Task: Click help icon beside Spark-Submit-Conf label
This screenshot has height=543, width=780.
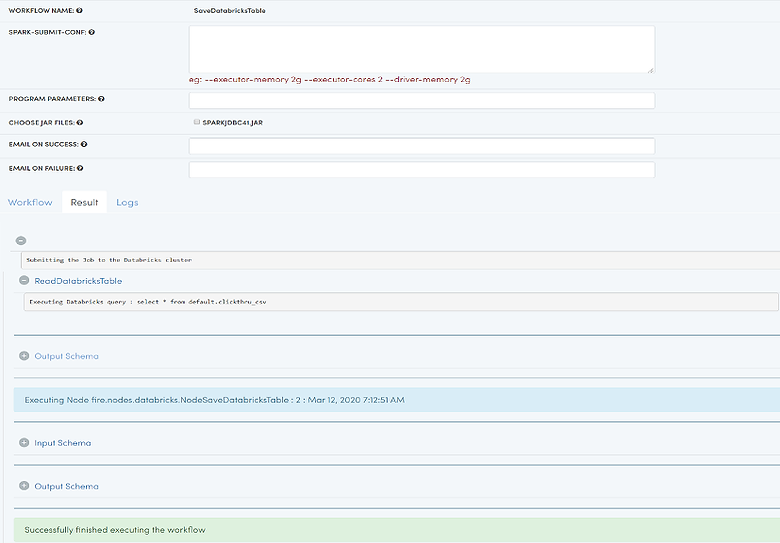Action: [92, 32]
